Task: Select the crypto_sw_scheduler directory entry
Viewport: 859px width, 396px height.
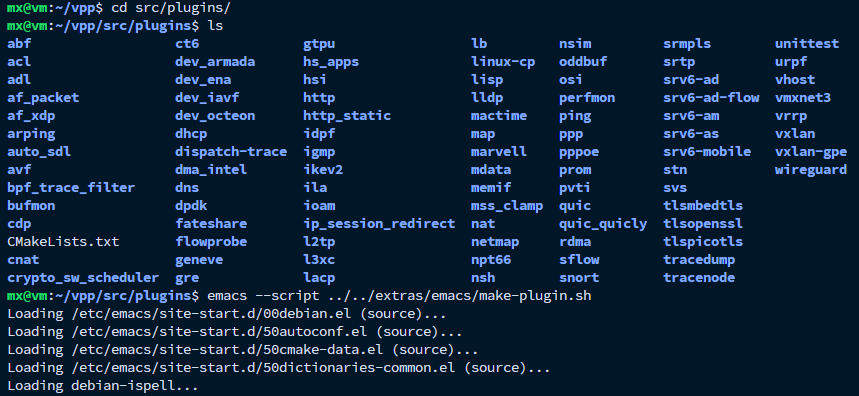Action: pyautogui.click(x=83, y=278)
